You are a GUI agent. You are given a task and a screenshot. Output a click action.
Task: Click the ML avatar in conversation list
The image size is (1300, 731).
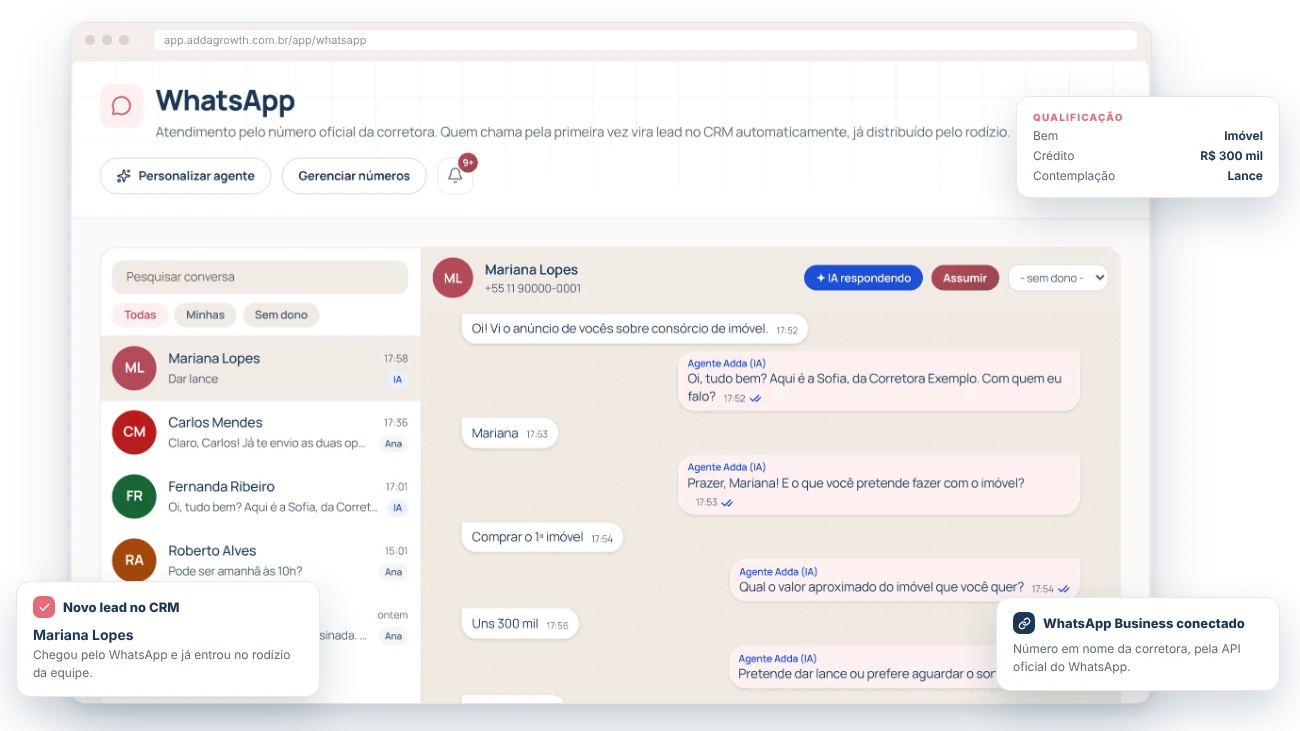[x=134, y=368]
